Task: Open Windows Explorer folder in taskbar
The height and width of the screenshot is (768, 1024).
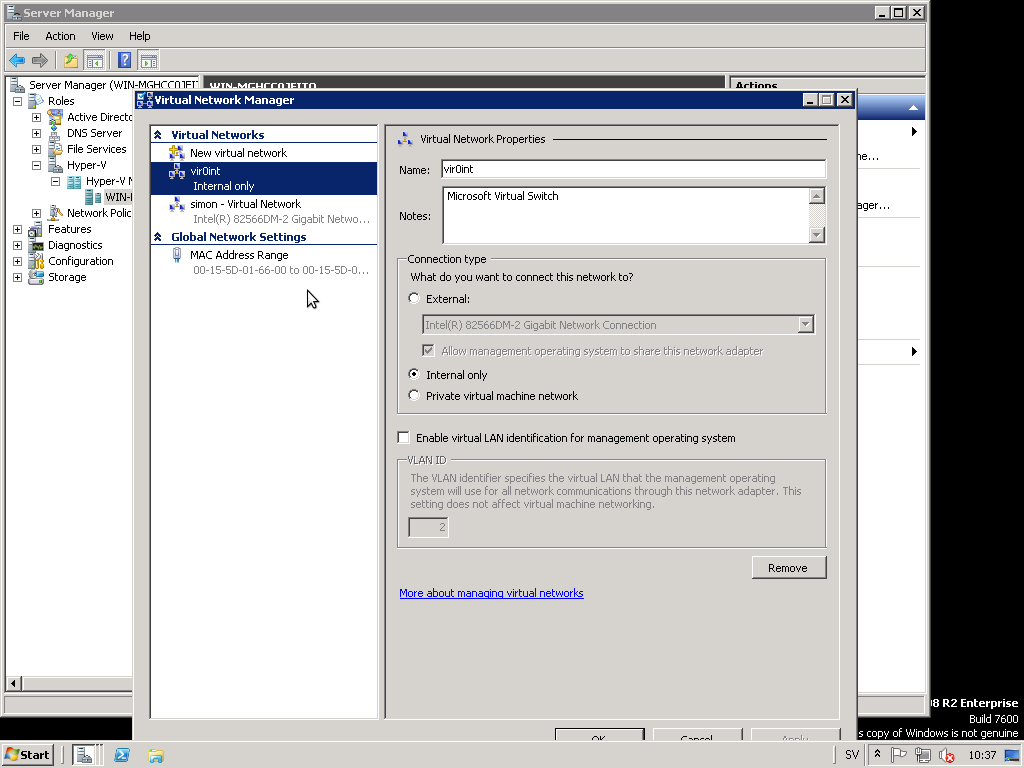Action: click(155, 755)
